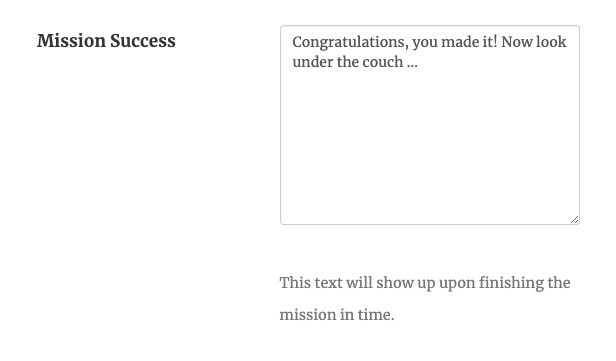This screenshot has height=361, width=616.
Task: Click the word upon in the description
Action: coord(456,284)
